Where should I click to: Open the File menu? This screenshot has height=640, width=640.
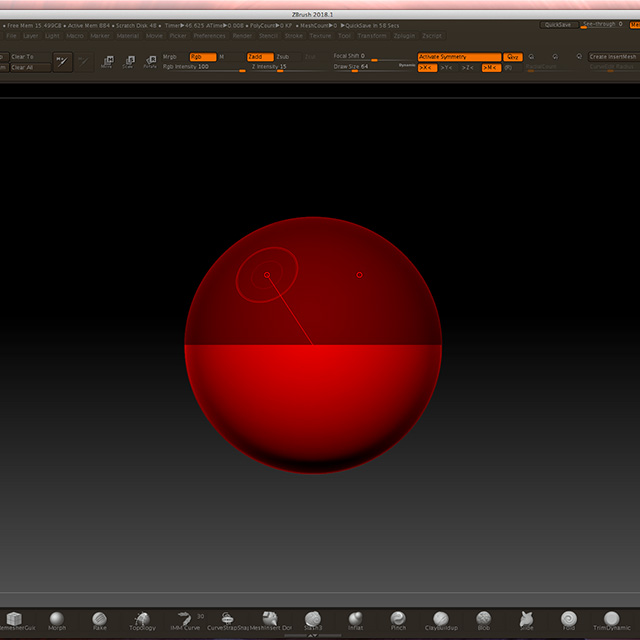pos(11,36)
